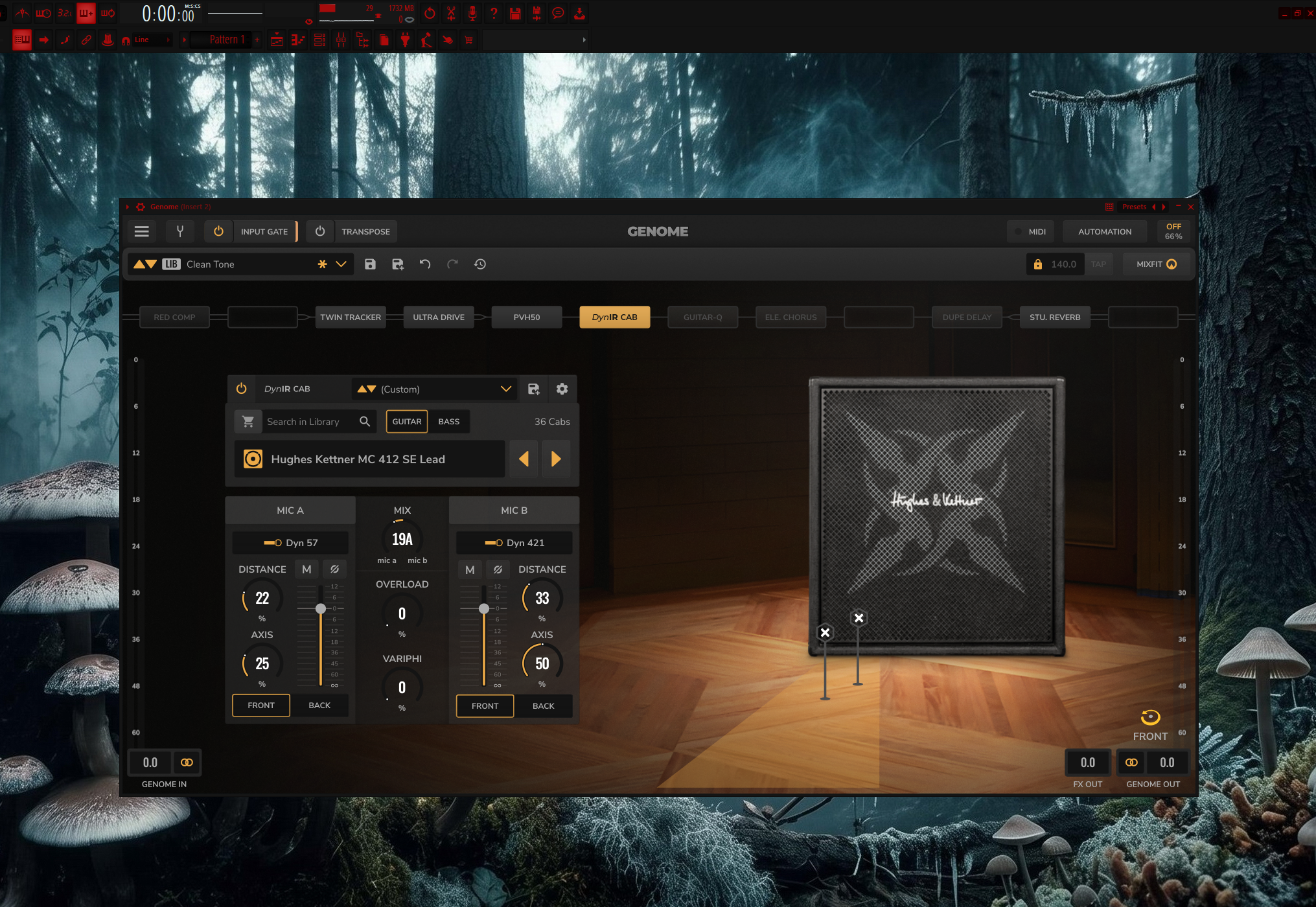The height and width of the screenshot is (907, 1316).
Task: Select the TWIN TRACKER slot
Action: [351, 317]
